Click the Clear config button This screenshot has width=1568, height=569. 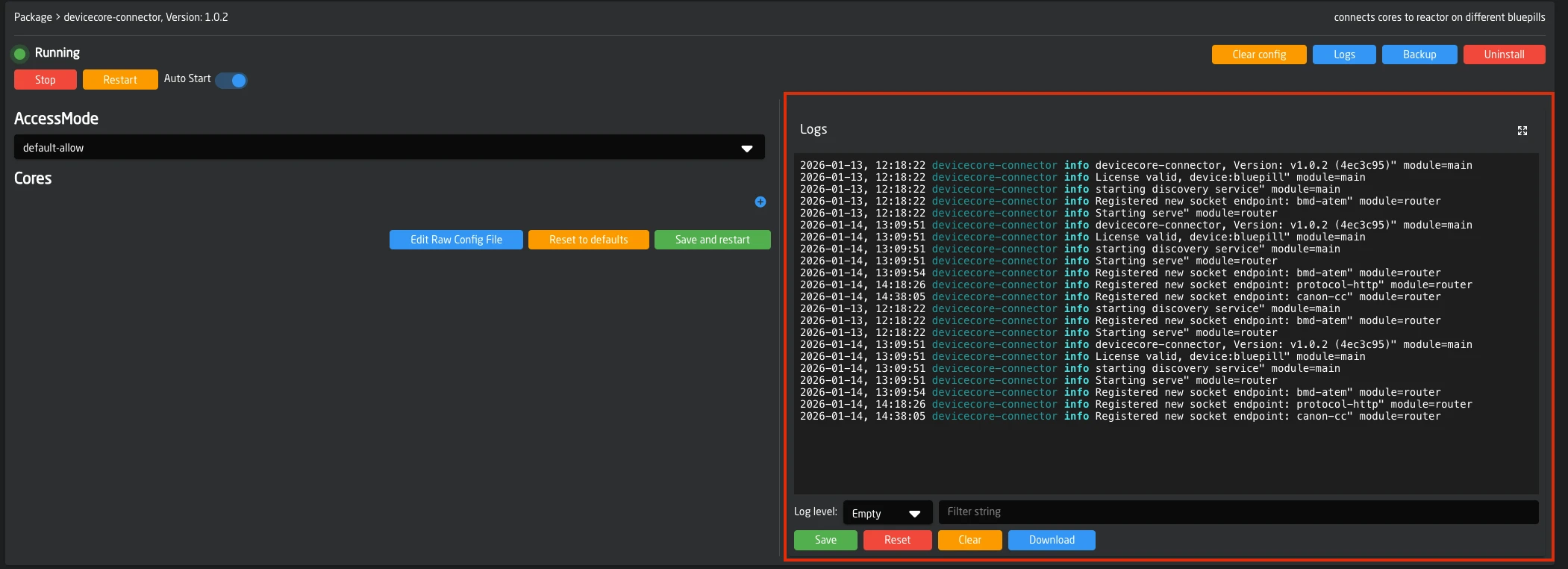click(x=1259, y=55)
